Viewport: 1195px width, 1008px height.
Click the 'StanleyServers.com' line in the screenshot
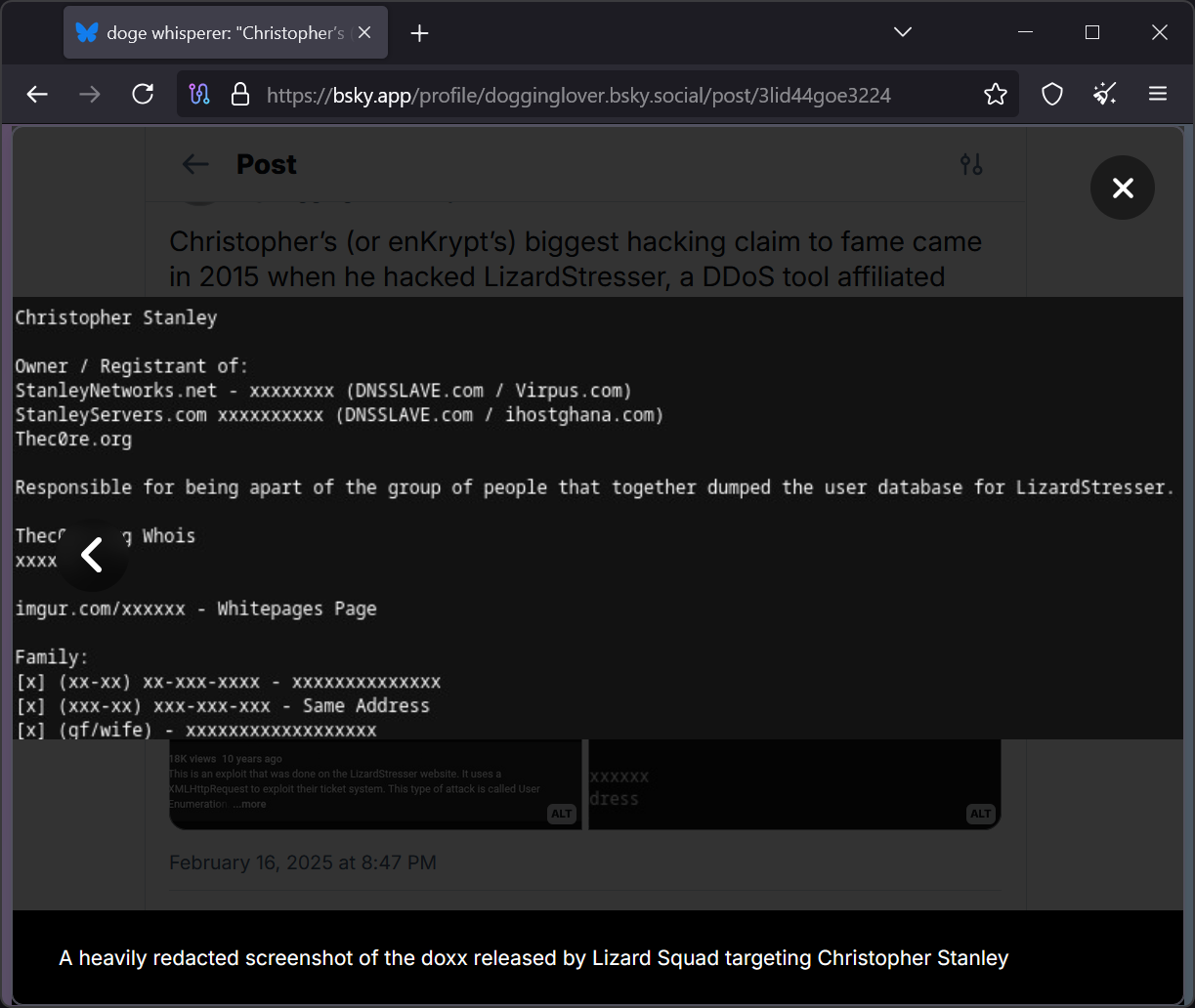(339, 415)
